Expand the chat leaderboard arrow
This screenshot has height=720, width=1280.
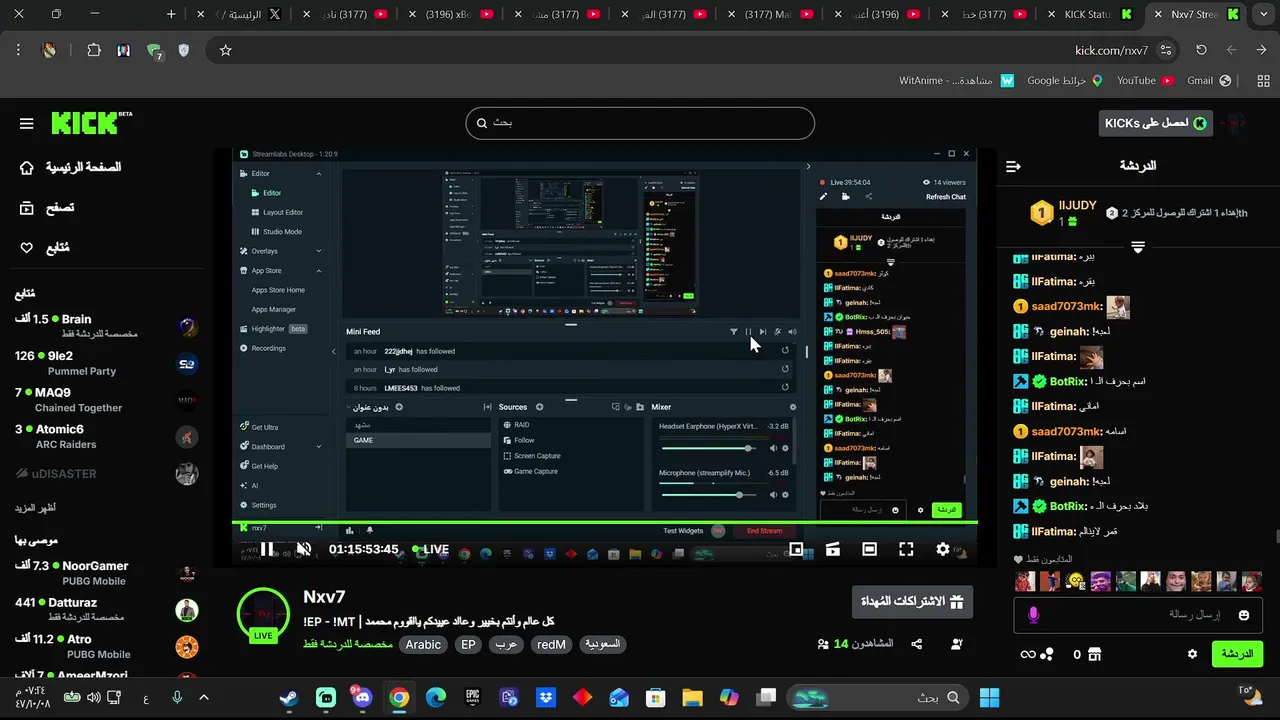pos(1137,247)
